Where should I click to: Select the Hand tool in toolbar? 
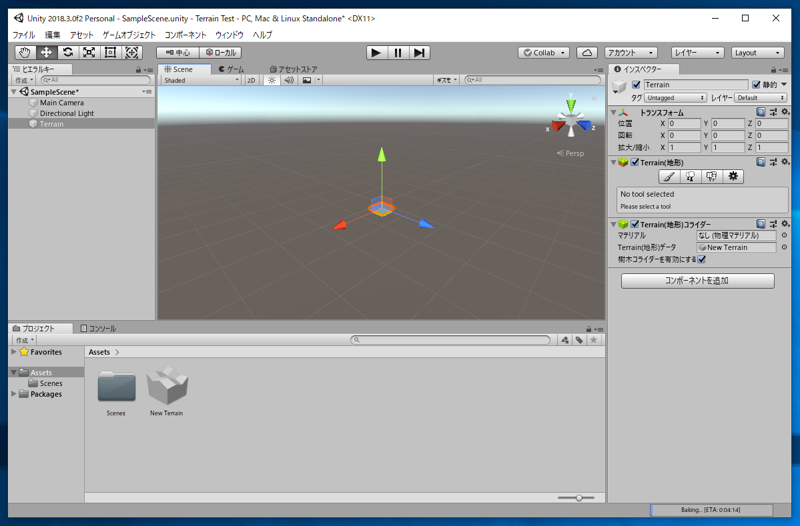pyautogui.click(x=24, y=53)
